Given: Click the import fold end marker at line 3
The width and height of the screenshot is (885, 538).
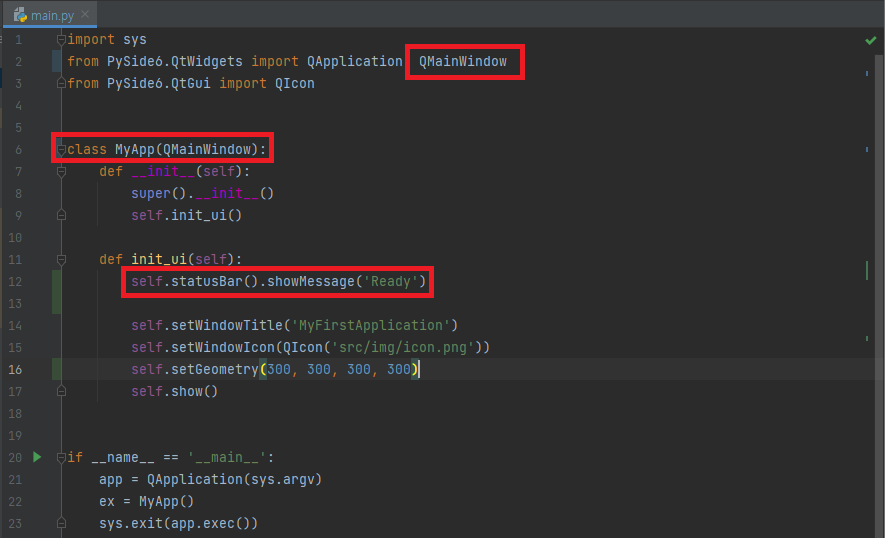Looking at the screenshot, I should pyautogui.click(x=62, y=84).
